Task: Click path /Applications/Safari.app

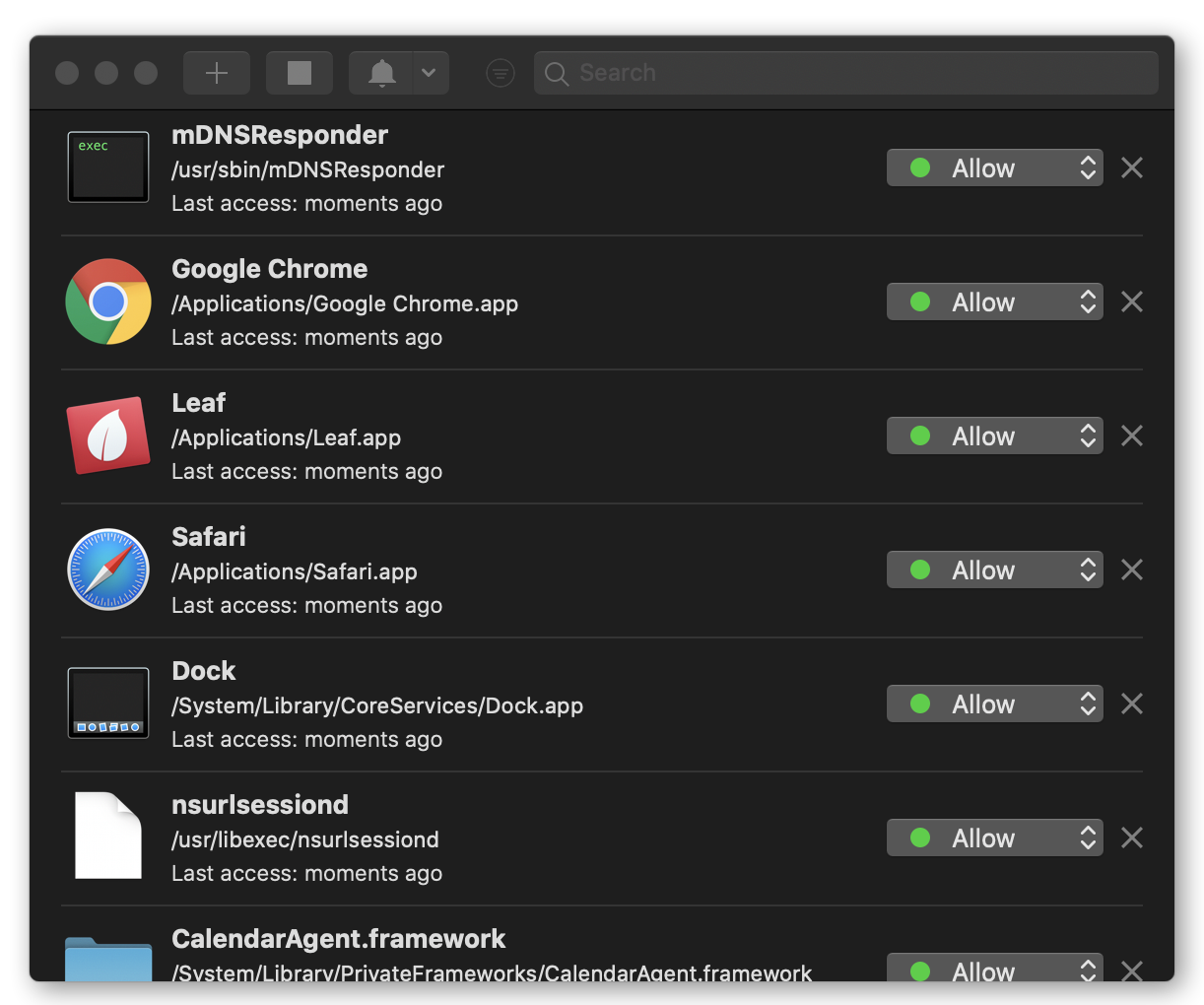Action: tap(295, 571)
